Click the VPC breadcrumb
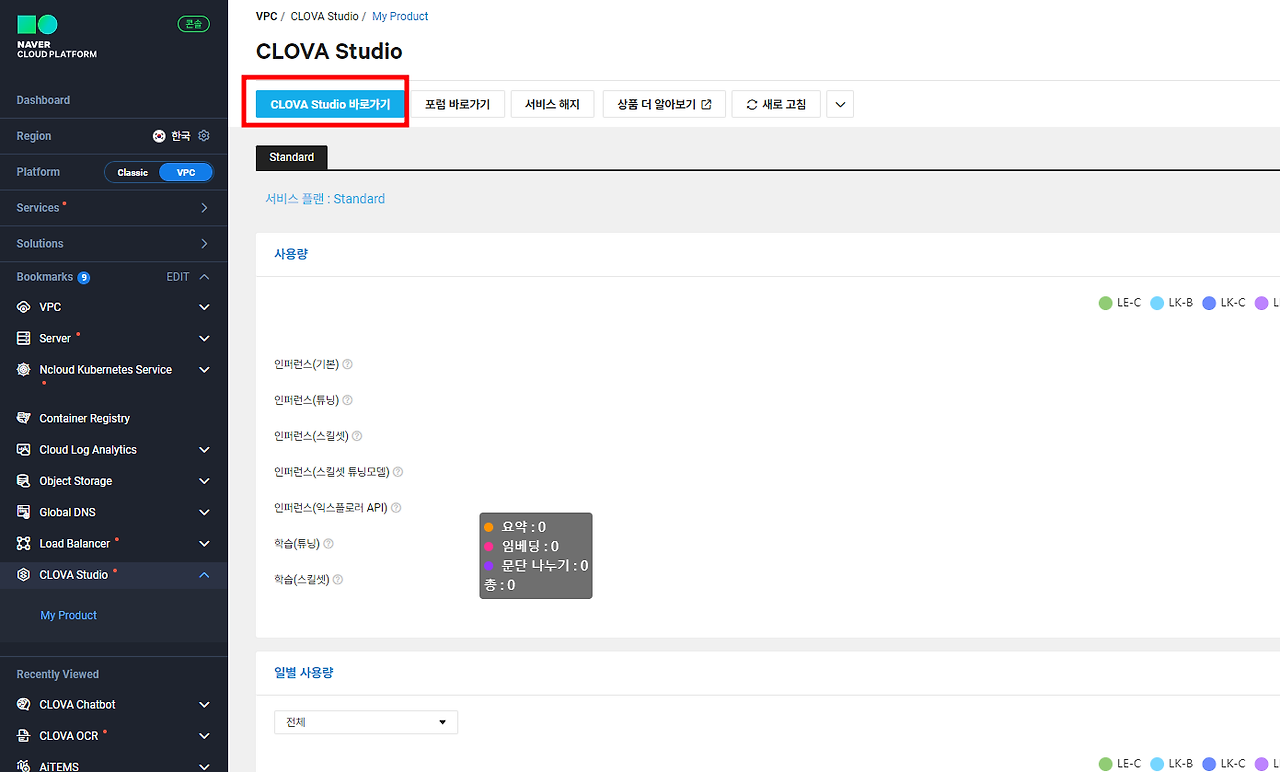Image resolution: width=1280 pixels, height=772 pixels. 266,16
